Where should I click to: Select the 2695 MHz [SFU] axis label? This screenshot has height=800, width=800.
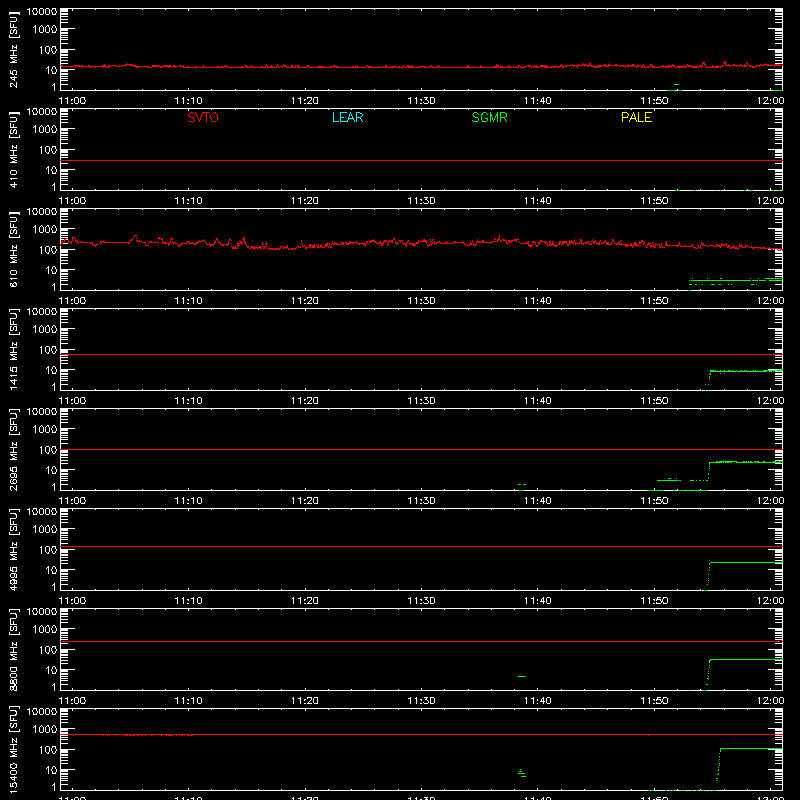coord(14,449)
